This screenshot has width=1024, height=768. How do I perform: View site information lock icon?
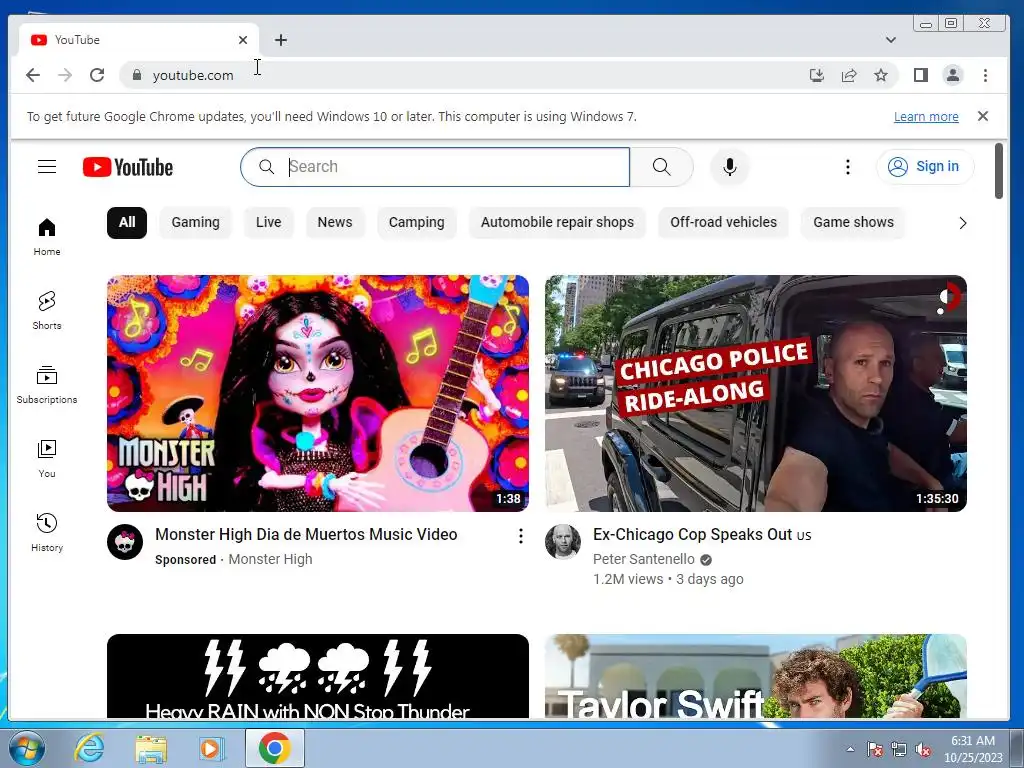(136, 75)
